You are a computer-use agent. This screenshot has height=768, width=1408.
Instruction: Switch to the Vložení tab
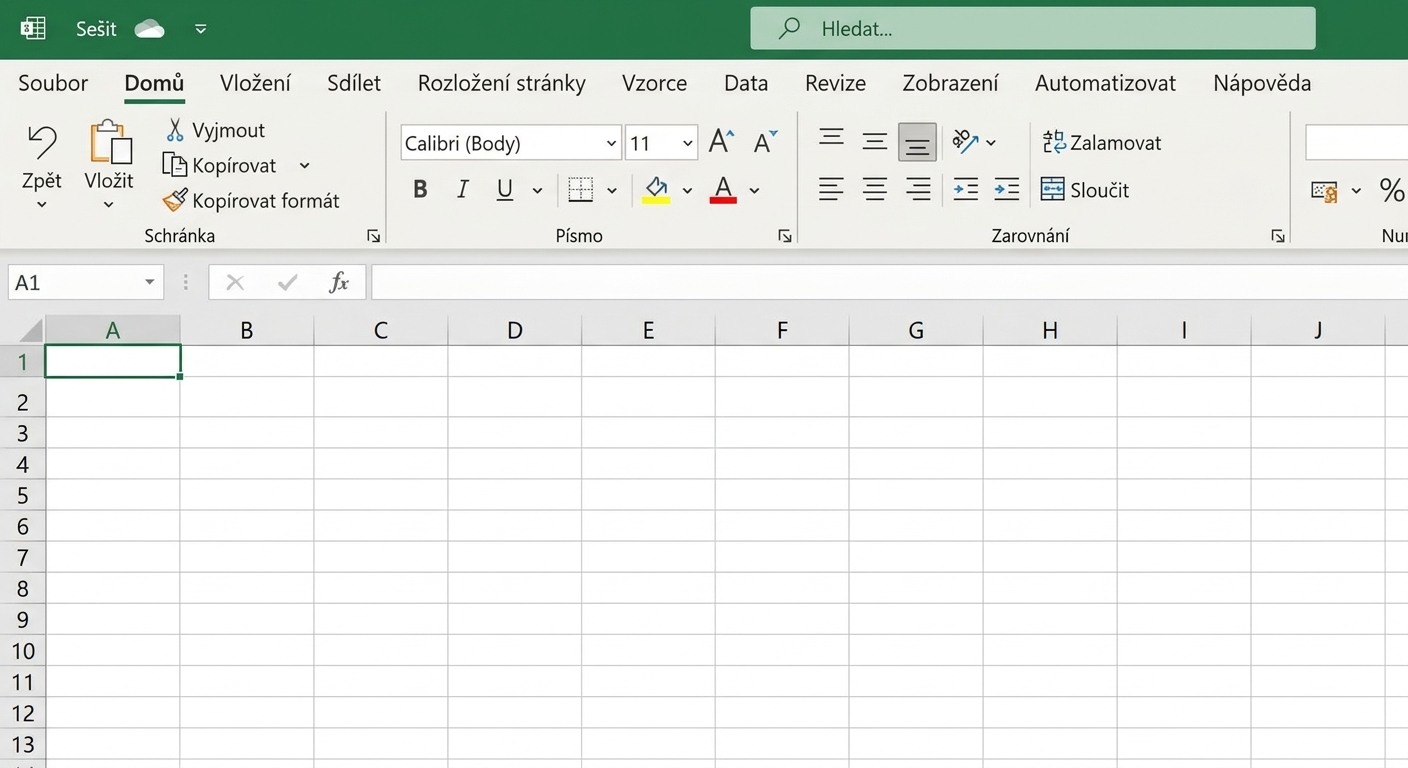click(256, 83)
